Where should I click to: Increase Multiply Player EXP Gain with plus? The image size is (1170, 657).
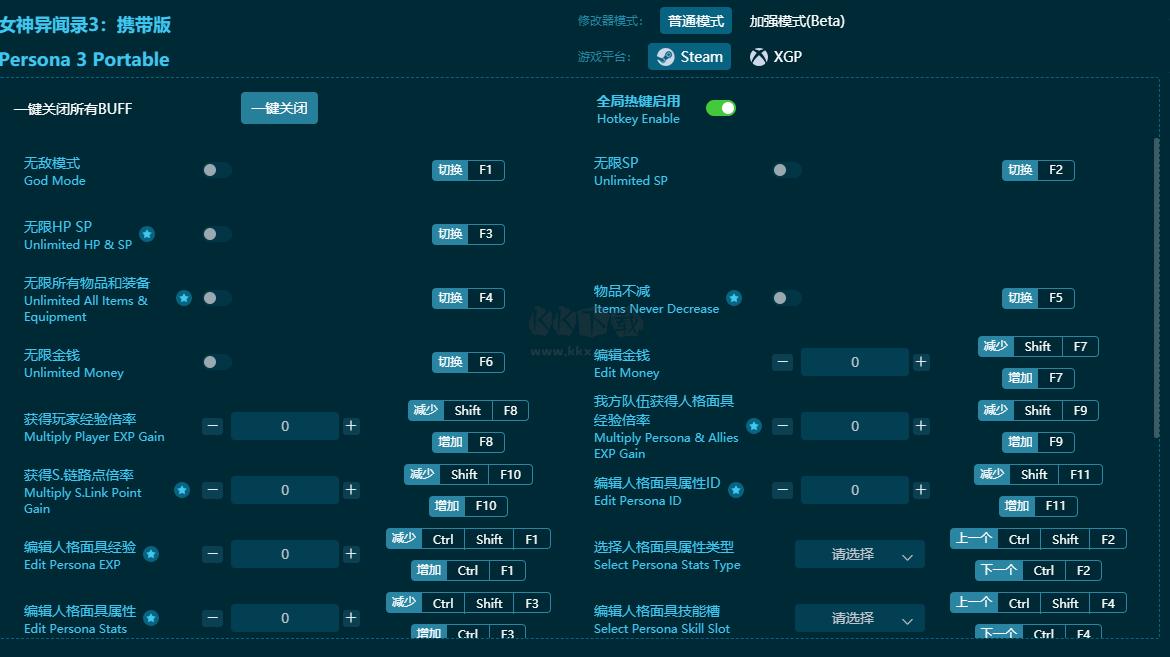[351, 426]
